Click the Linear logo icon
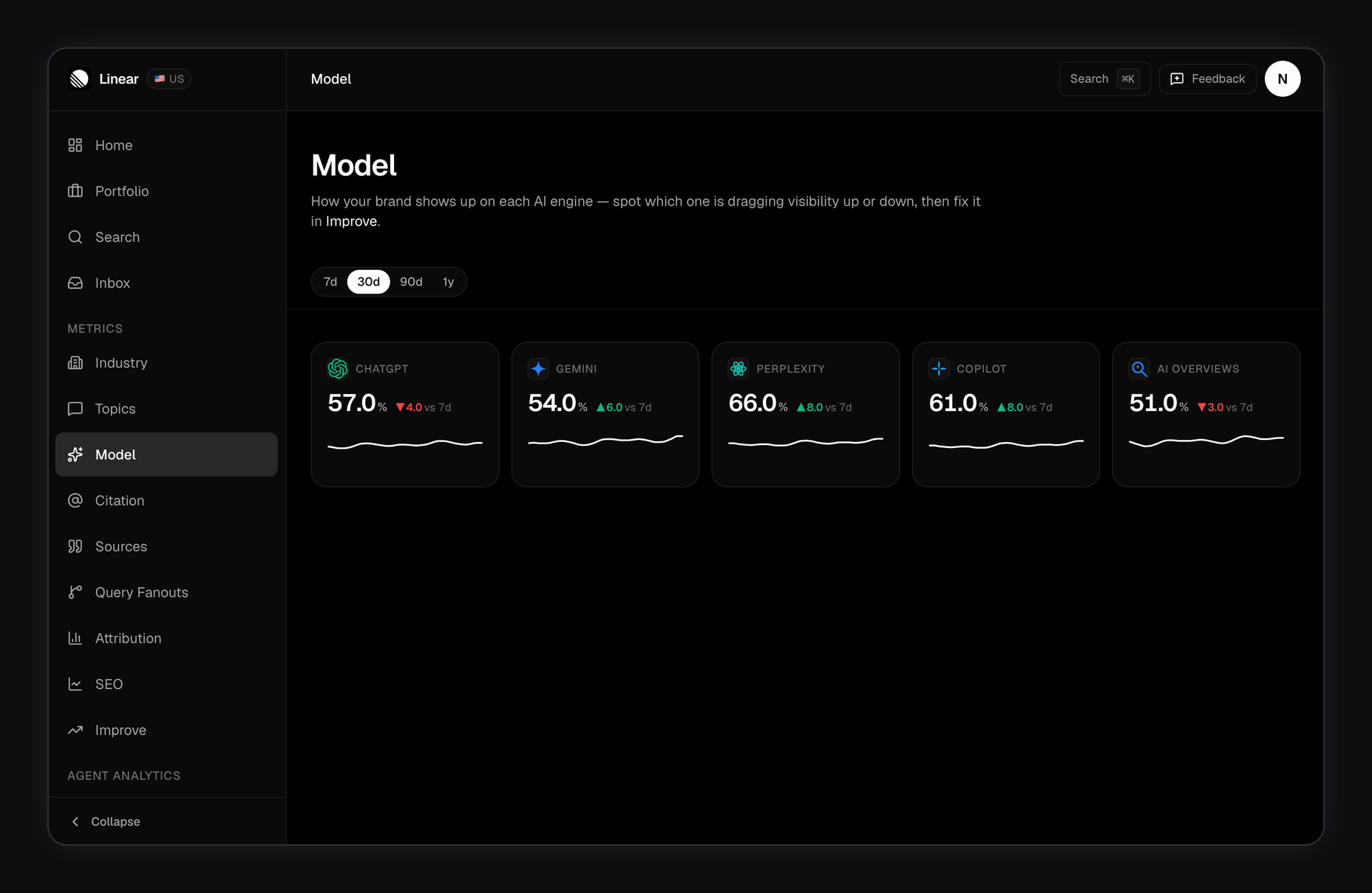The image size is (1372, 893). pyautogui.click(x=79, y=79)
